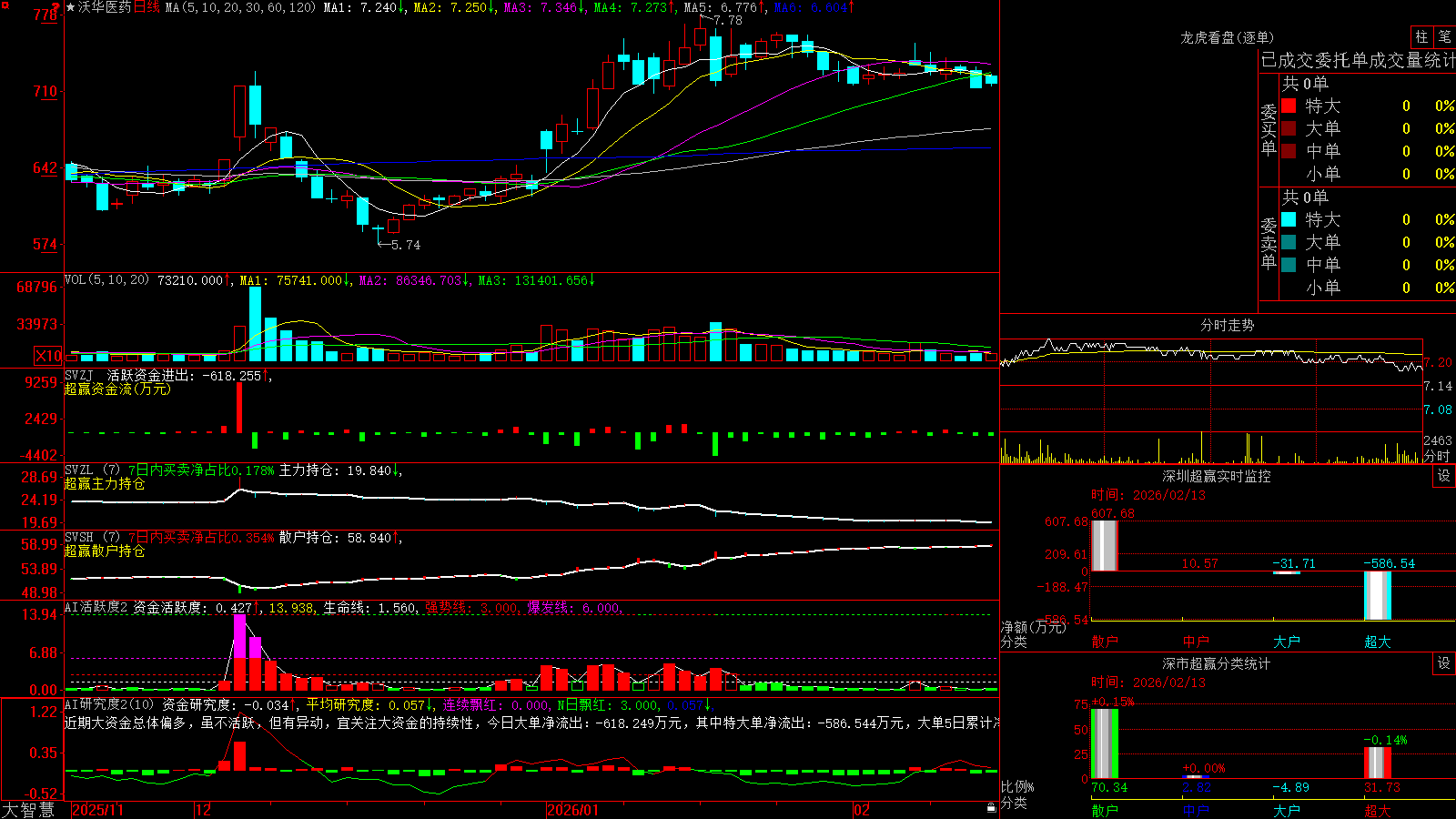Click the magenta bar peak in AI活跃度2 panel
1456x819 pixels.
[239, 636]
